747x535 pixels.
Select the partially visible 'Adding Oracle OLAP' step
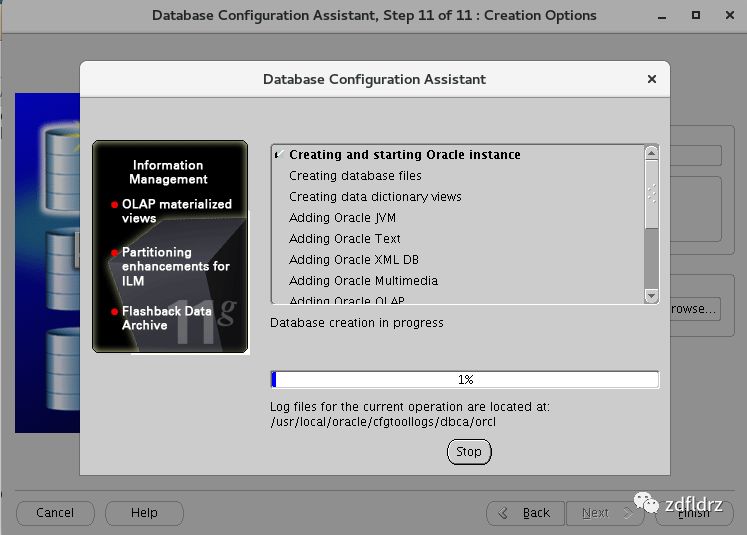pos(347,300)
